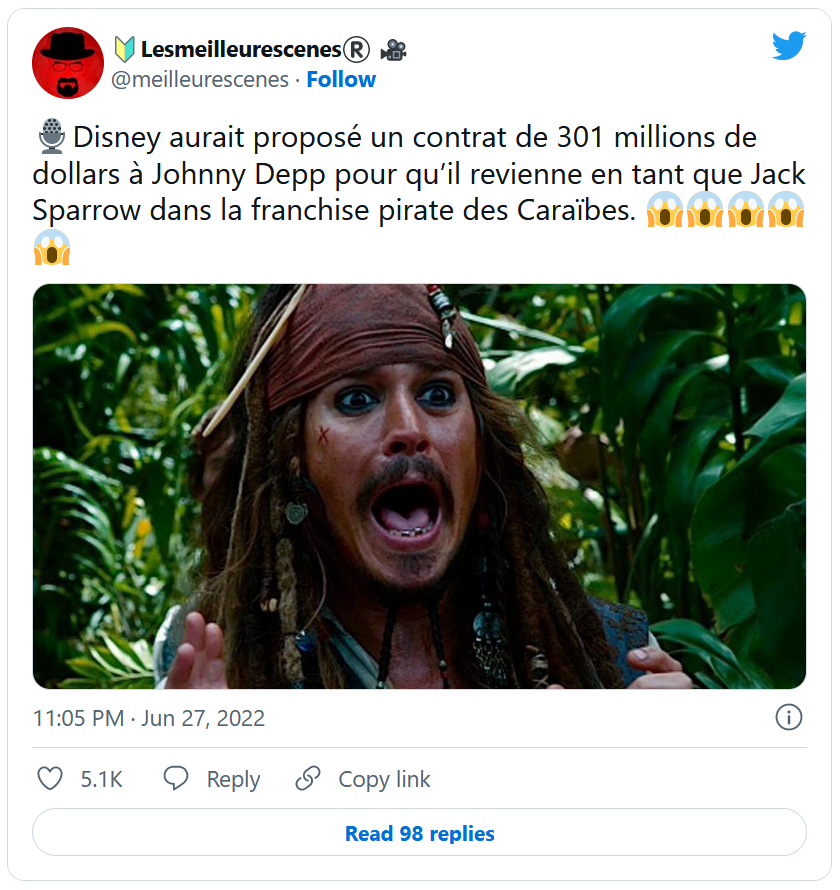Click the Copy link text

click(384, 779)
